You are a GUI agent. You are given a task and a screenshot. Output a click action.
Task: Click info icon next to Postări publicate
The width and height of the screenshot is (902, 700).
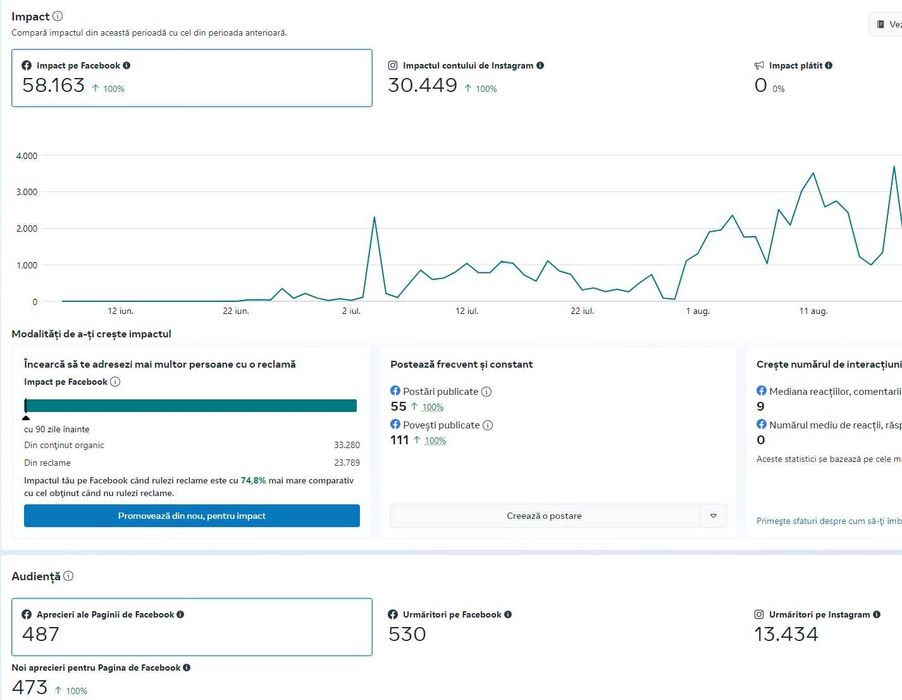click(486, 392)
